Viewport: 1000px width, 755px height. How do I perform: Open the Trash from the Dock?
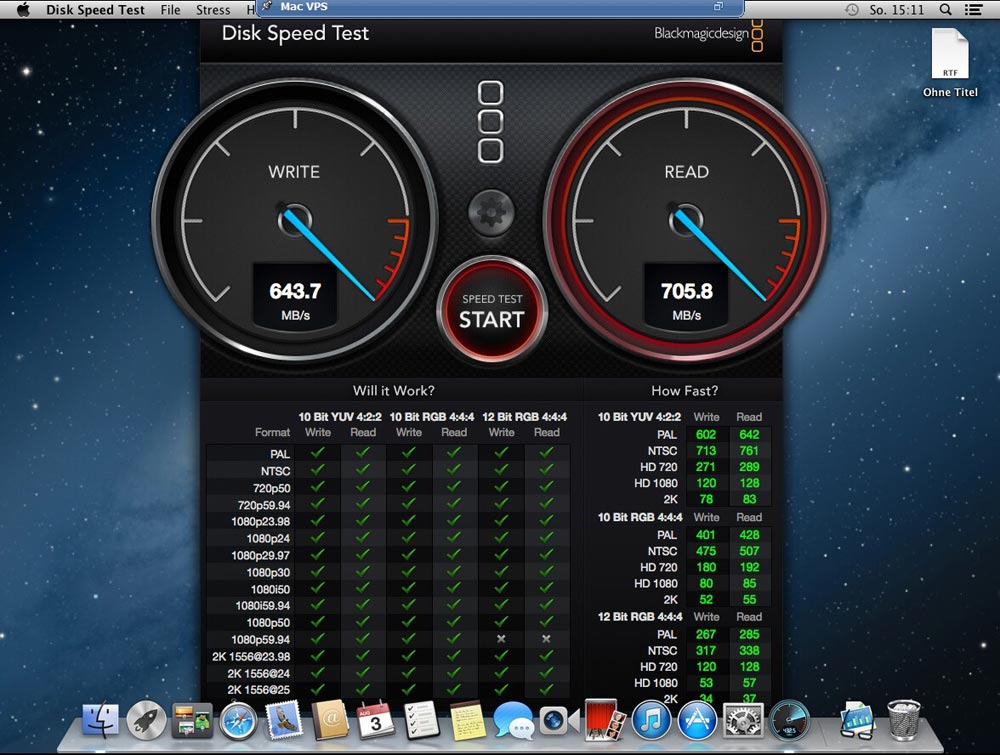tap(904, 721)
